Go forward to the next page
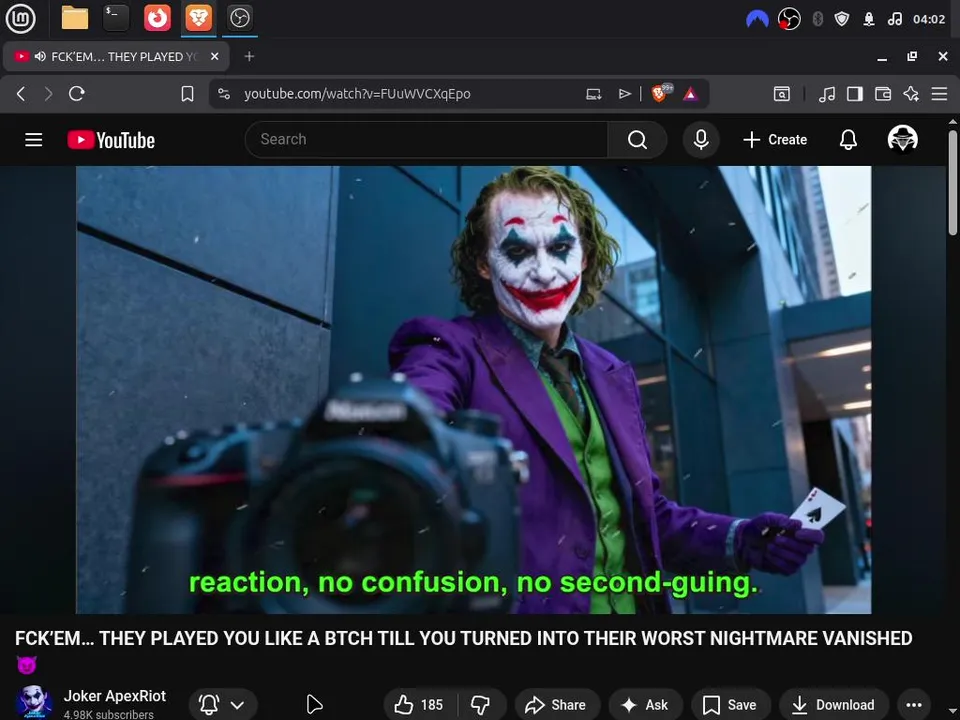The width and height of the screenshot is (960, 720). 48,94
